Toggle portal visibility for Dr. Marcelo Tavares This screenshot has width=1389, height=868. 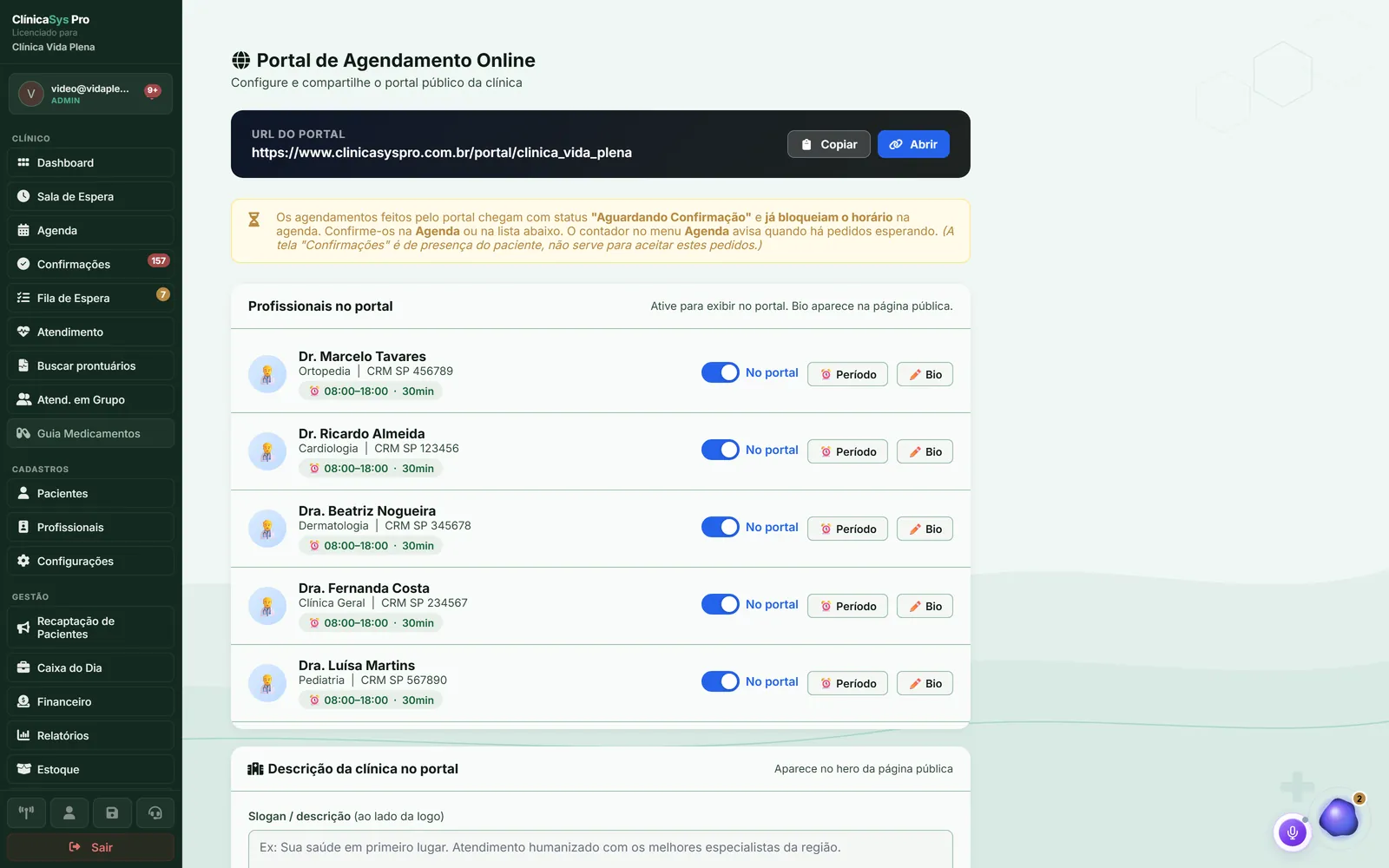pyautogui.click(x=721, y=372)
